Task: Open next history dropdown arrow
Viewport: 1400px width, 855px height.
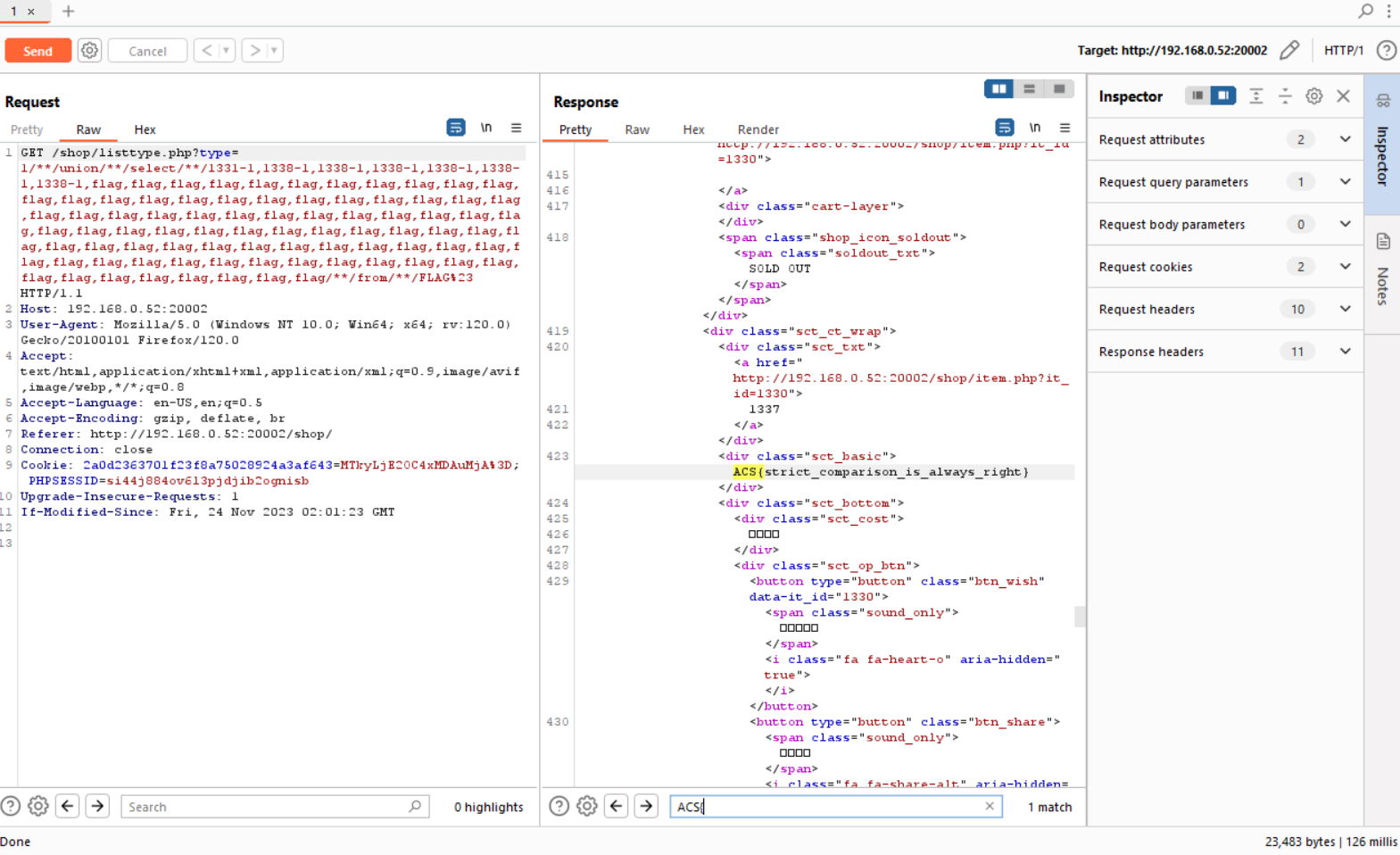Action: 275,51
